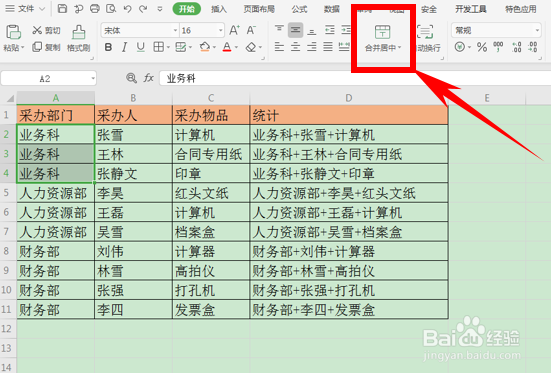The image size is (551, 375).
Task: Apply percent style format
Action: click(482, 47)
